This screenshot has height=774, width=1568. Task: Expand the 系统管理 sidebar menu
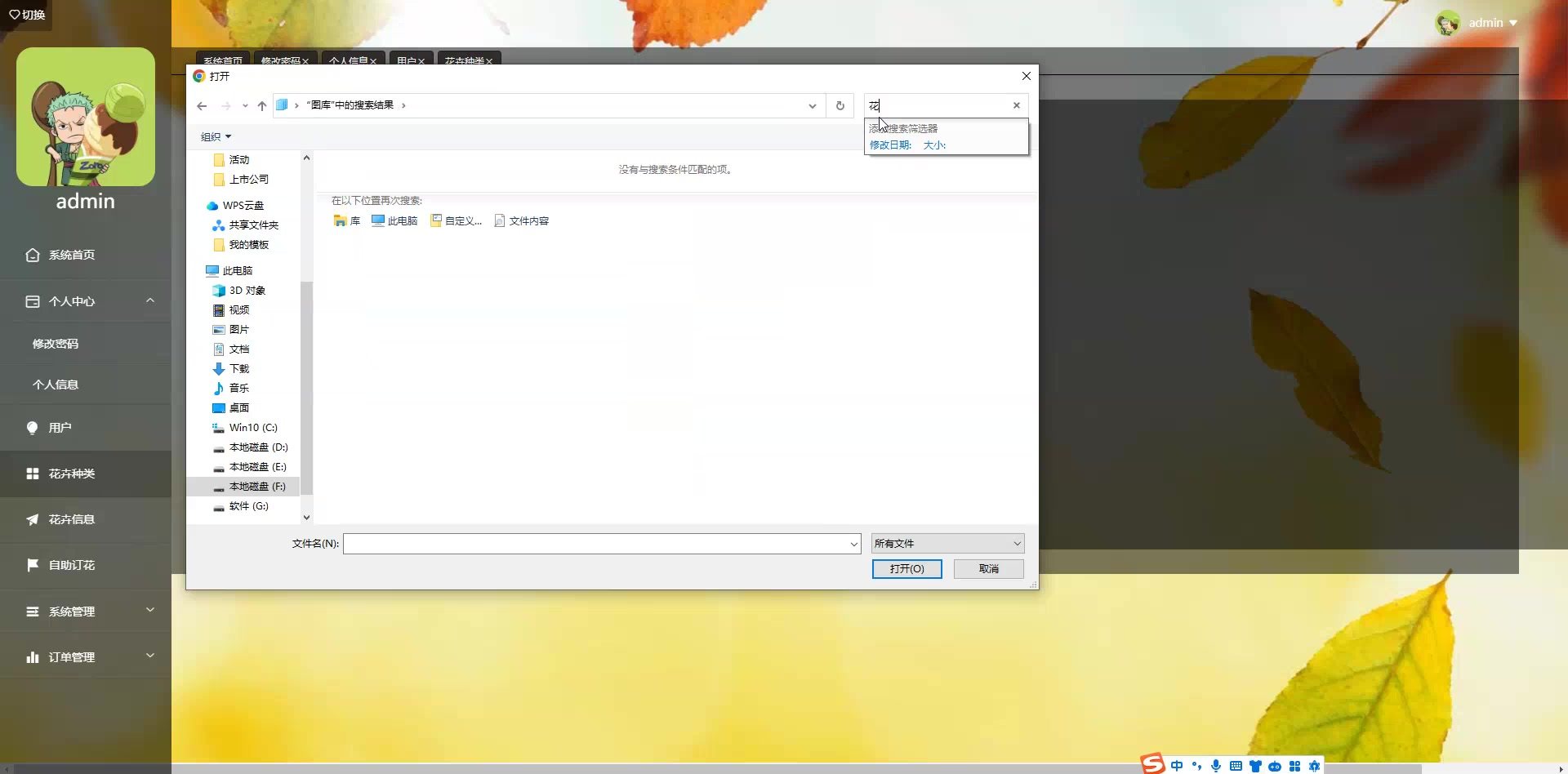pyautogui.click(x=86, y=611)
